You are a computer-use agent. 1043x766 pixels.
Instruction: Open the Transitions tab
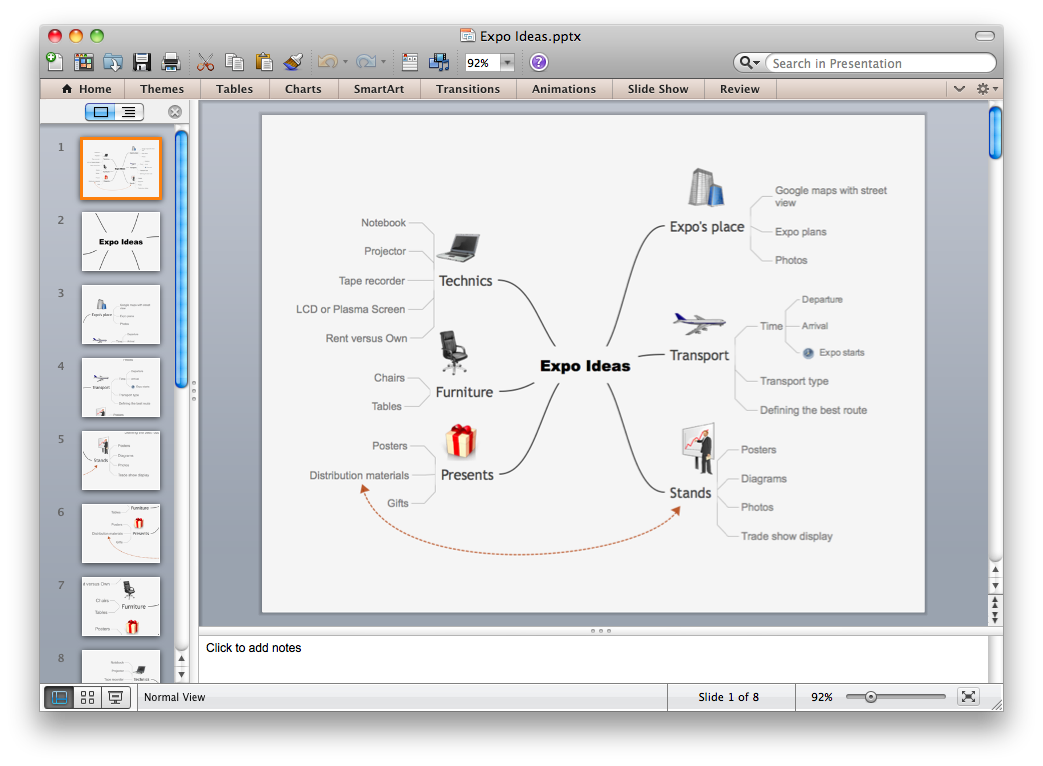pos(468,88)
